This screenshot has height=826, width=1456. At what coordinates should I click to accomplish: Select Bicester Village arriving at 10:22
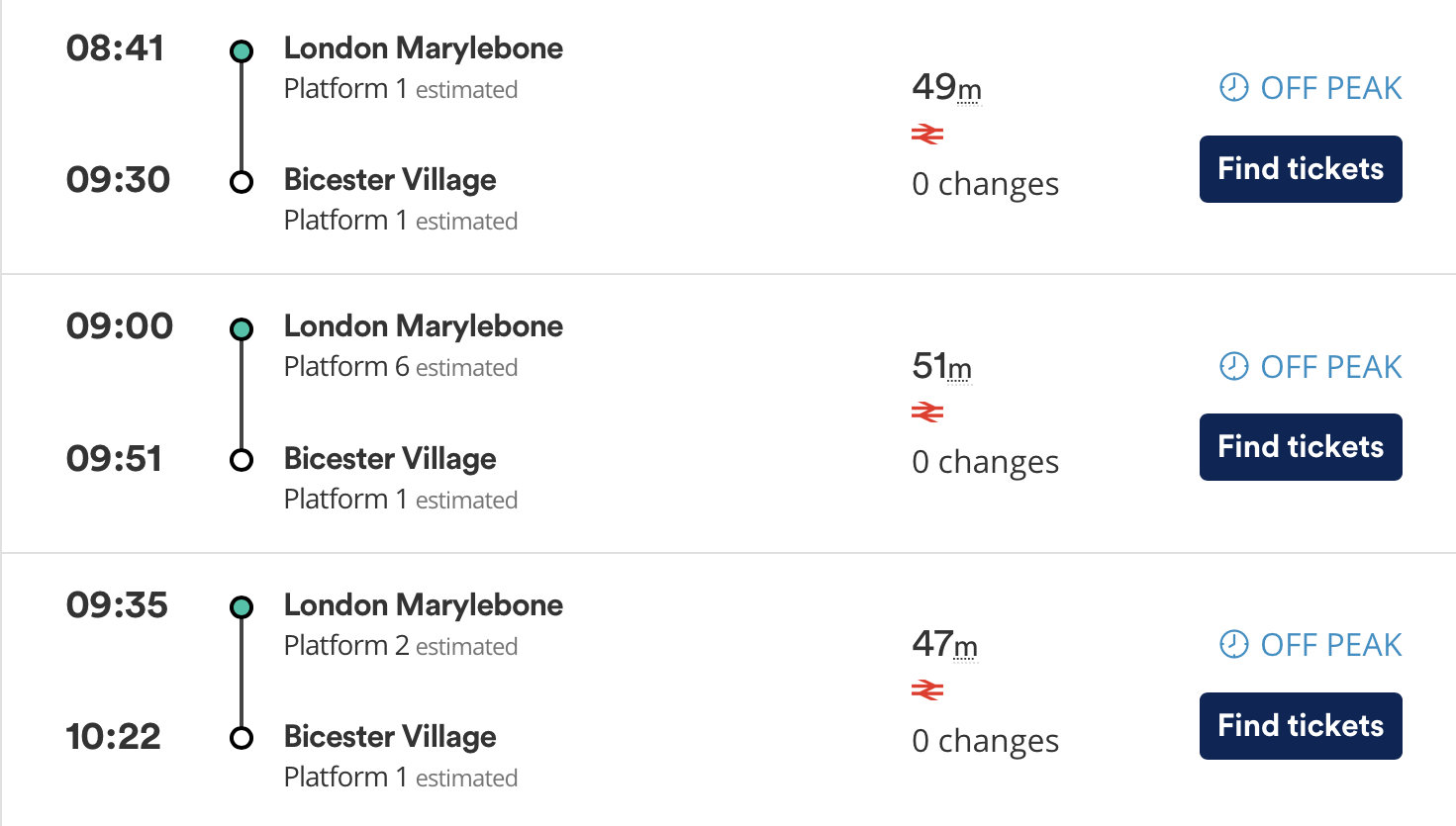click(390, 737)
